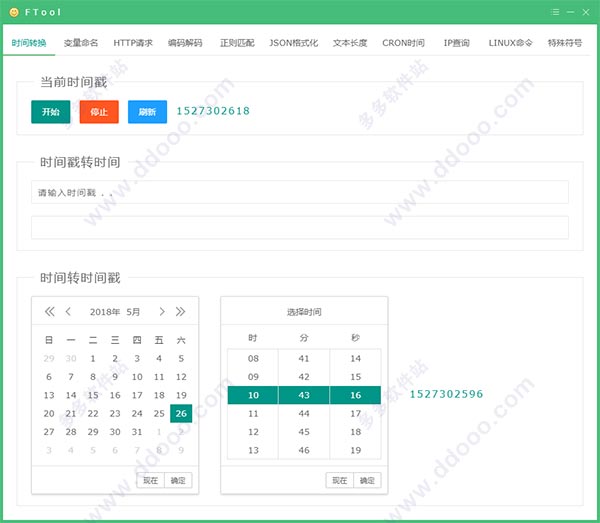Click 现在 button in time picker
The width and height of the screenshot is (600, 523).
(x=339, y=480)
